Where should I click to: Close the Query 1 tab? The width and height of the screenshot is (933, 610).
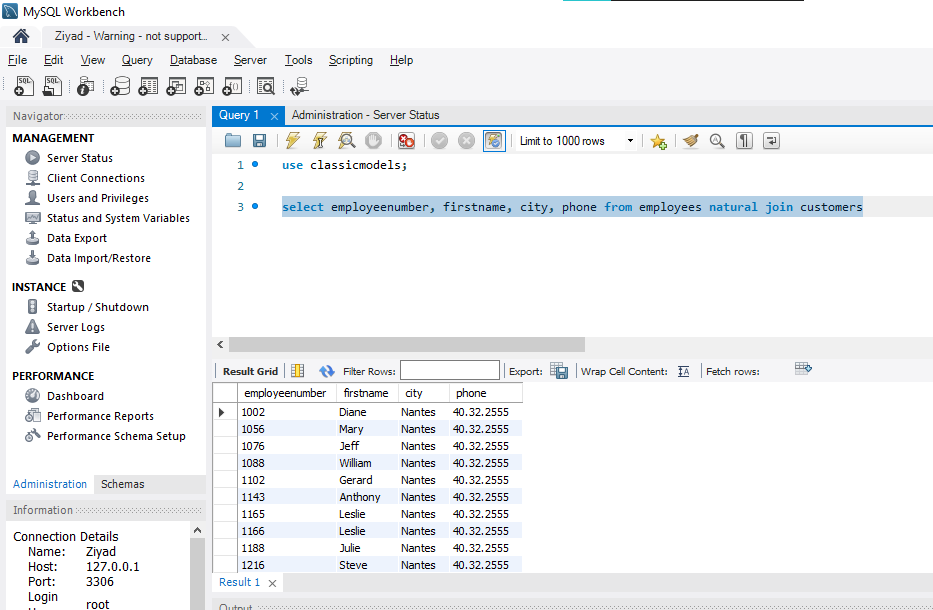274,116
